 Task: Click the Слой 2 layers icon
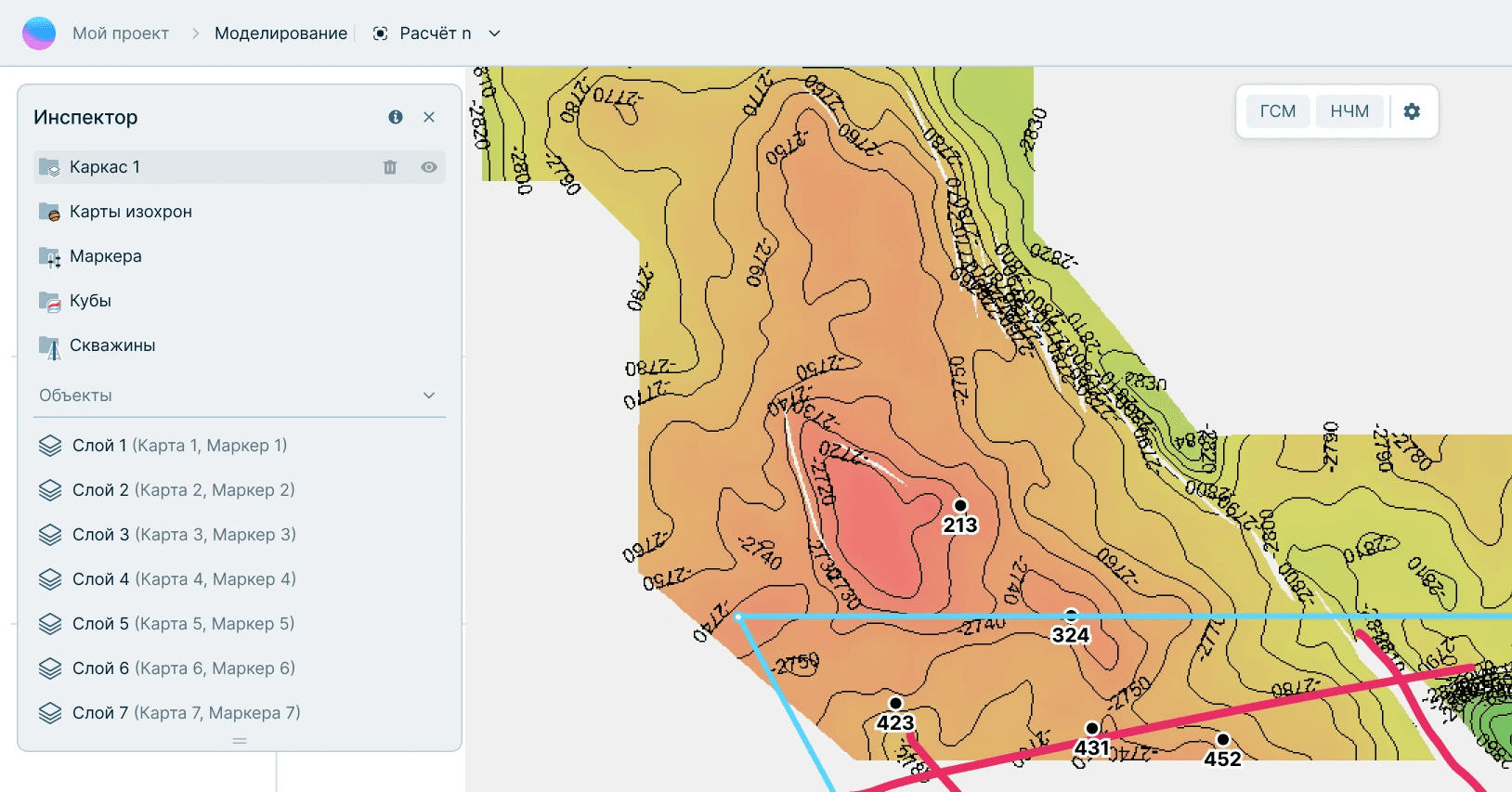click(x=50, y=490)
